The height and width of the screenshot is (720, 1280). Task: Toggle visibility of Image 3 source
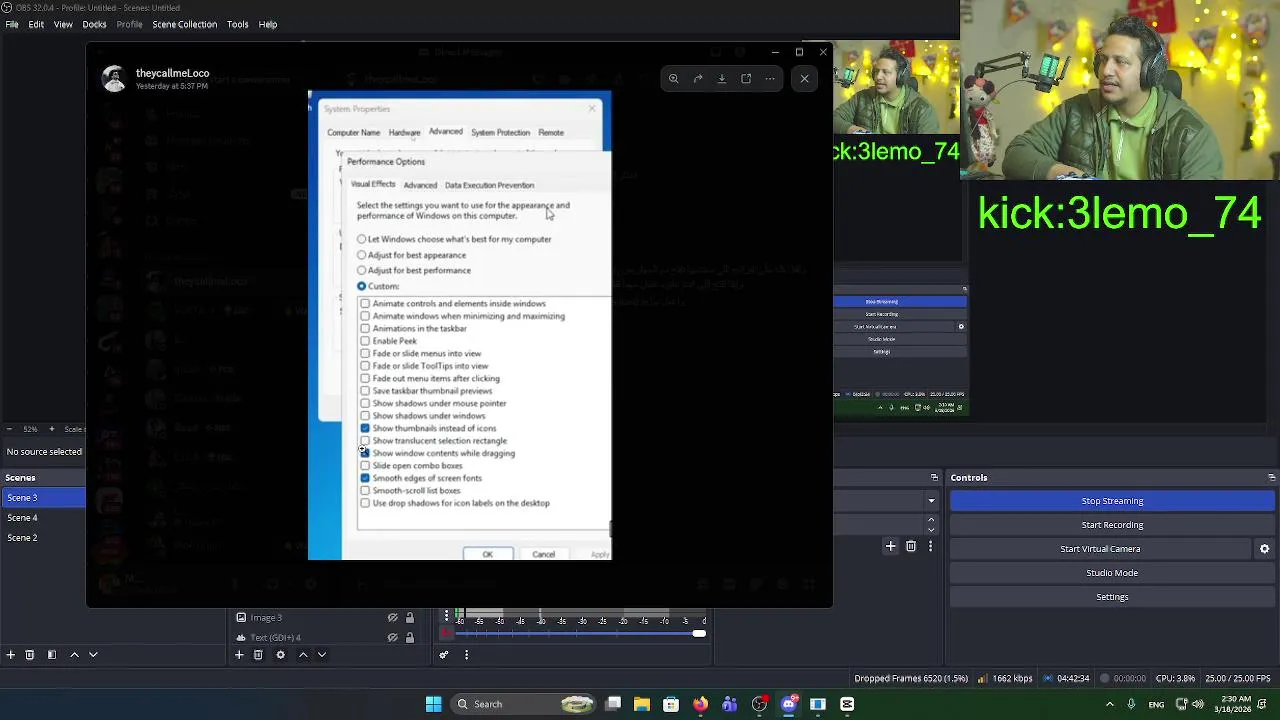point(393,618)
